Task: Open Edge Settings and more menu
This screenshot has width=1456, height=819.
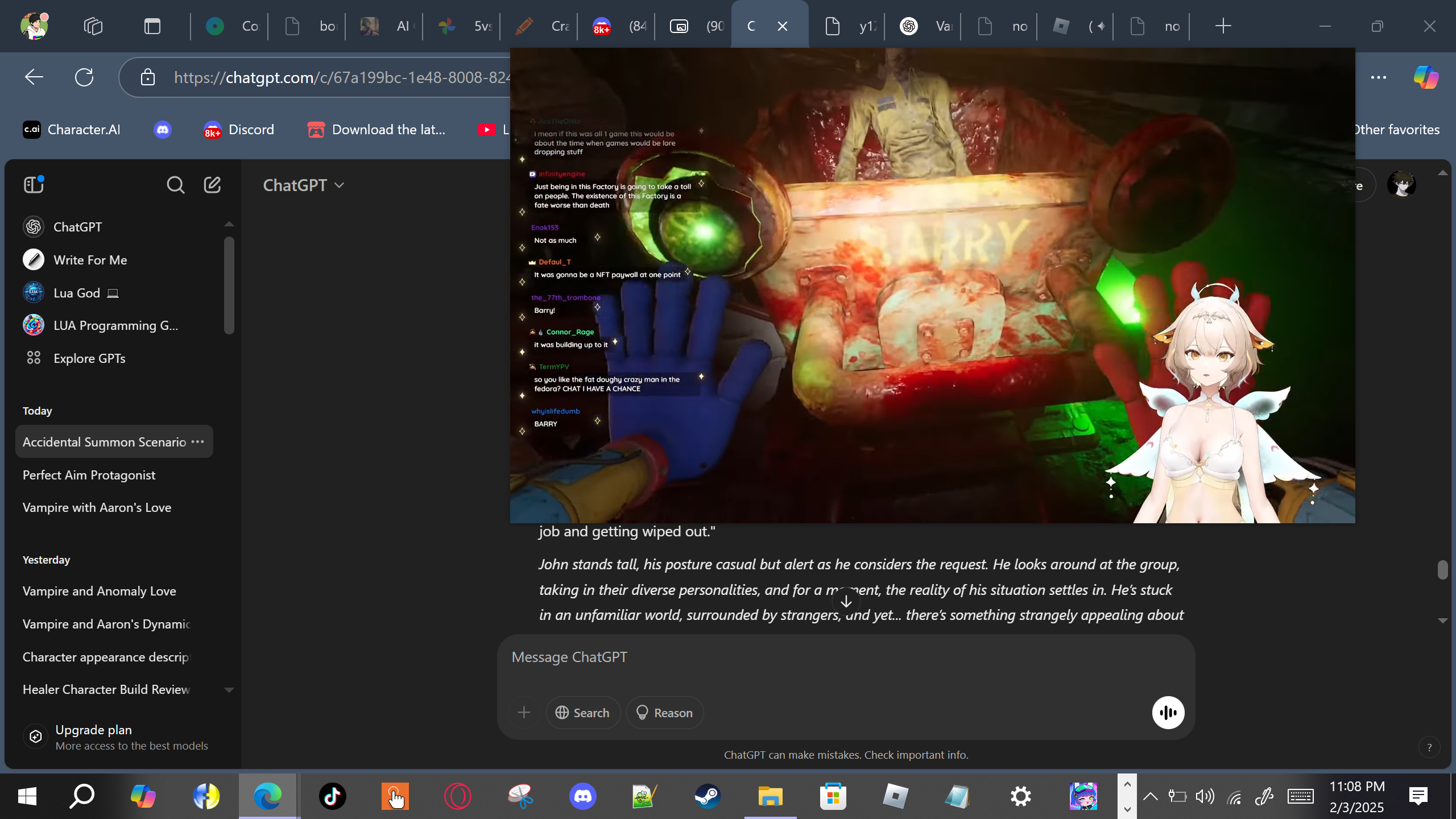Action: click(1379, 77)
